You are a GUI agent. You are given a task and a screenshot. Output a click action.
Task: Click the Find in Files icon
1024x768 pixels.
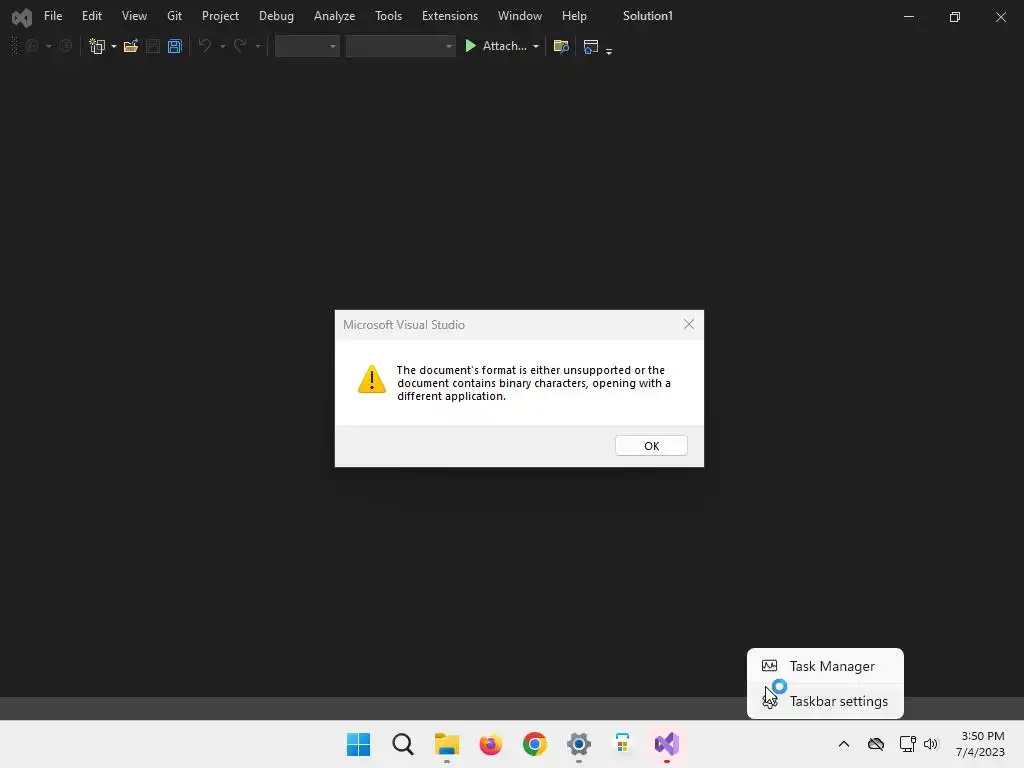click(x=561, y=46)
